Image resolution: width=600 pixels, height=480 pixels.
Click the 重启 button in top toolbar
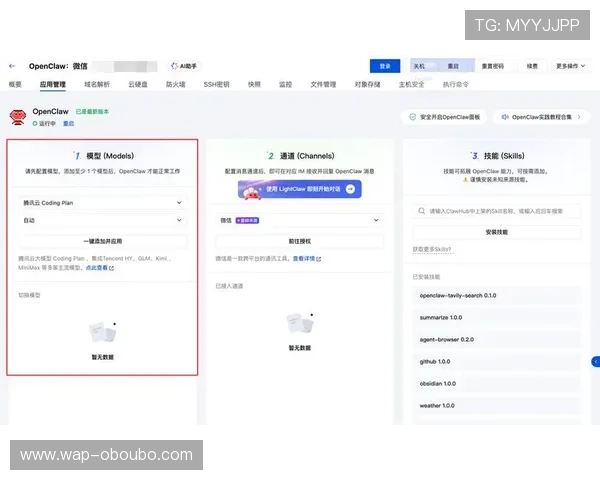(453, 66)
